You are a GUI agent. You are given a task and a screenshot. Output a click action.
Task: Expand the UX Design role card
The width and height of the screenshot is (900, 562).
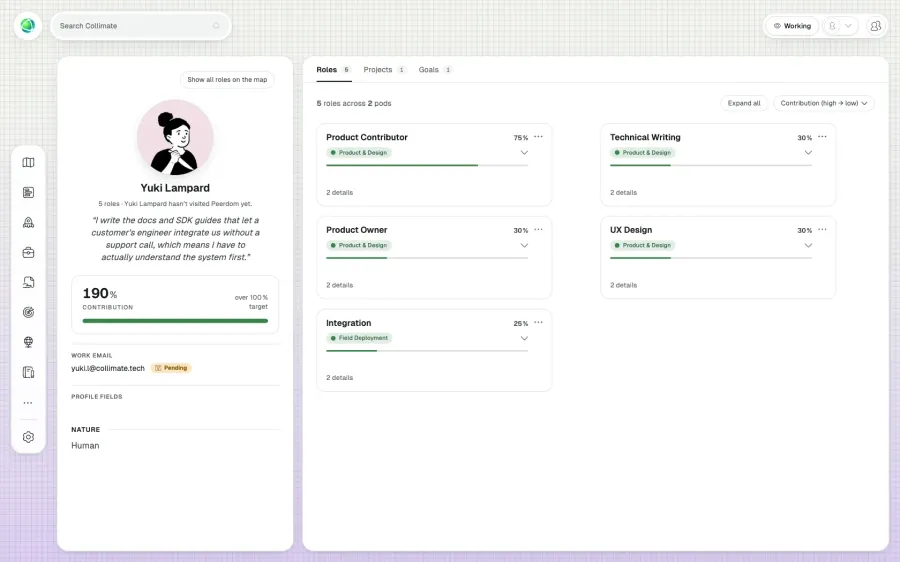point(808,246)
